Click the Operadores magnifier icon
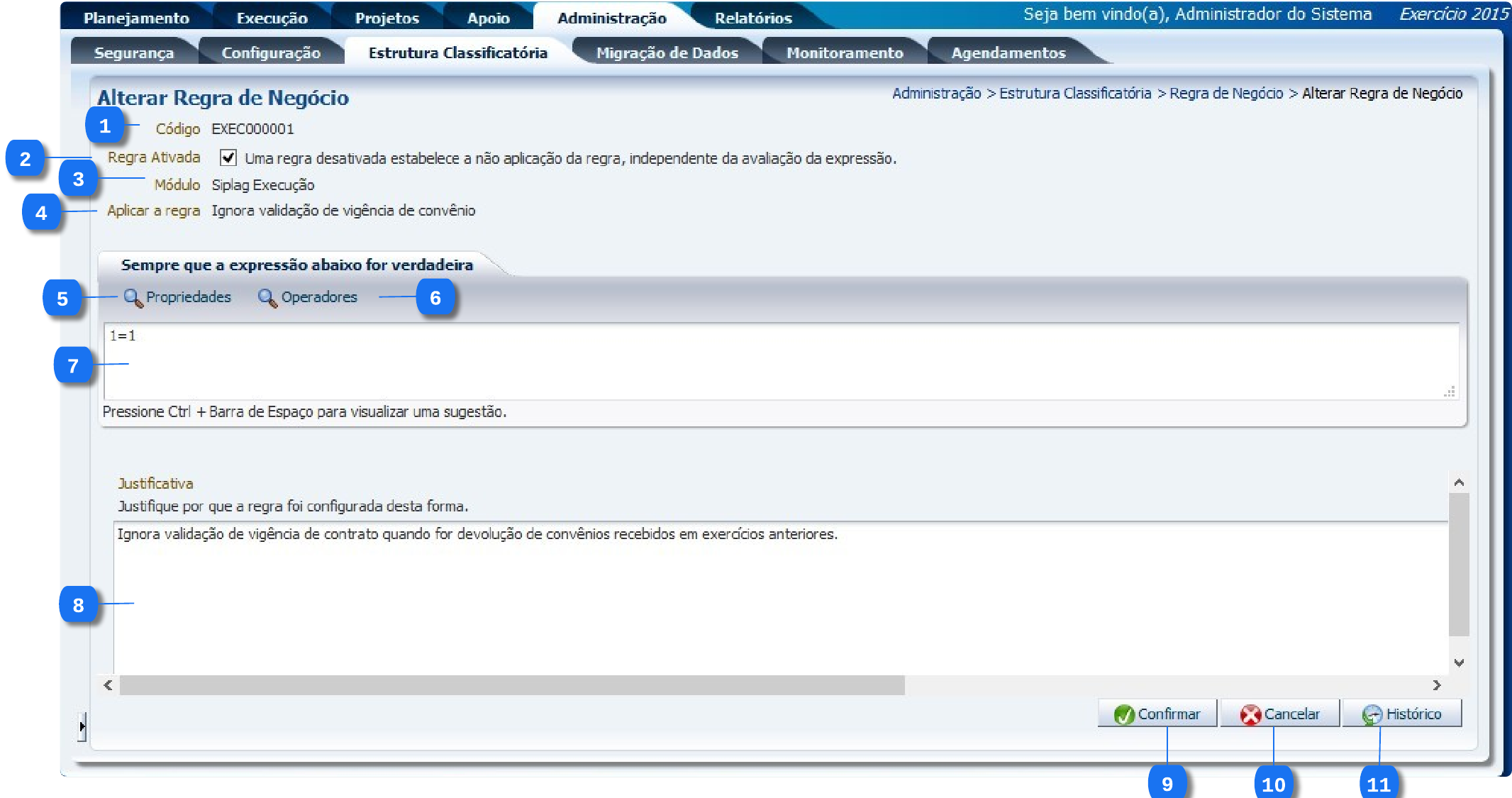Image resolution: width=1512 pixels, height=798 pixels. click(267, 298)
